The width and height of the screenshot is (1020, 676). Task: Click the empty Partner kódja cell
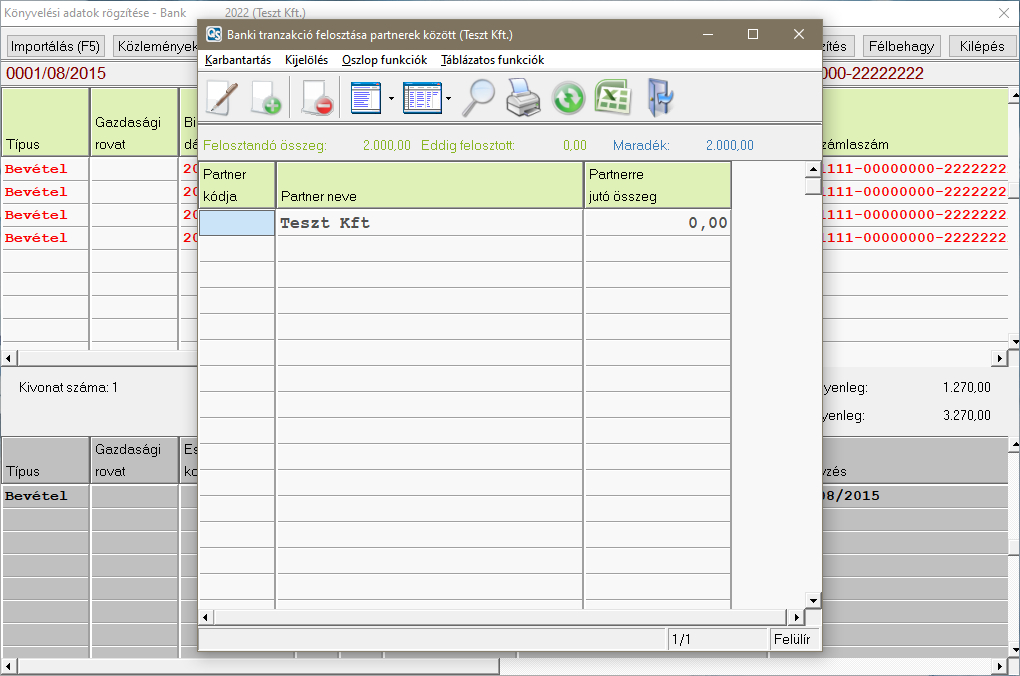click(x=237, y=223)
